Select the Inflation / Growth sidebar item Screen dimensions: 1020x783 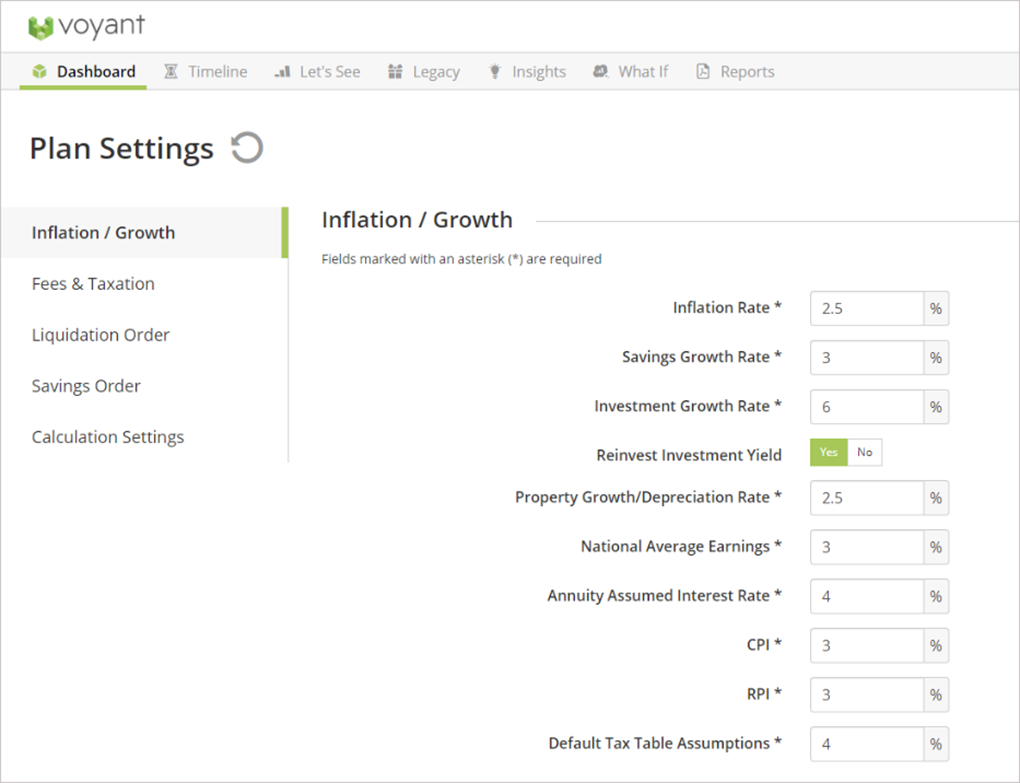pos(103,233)
